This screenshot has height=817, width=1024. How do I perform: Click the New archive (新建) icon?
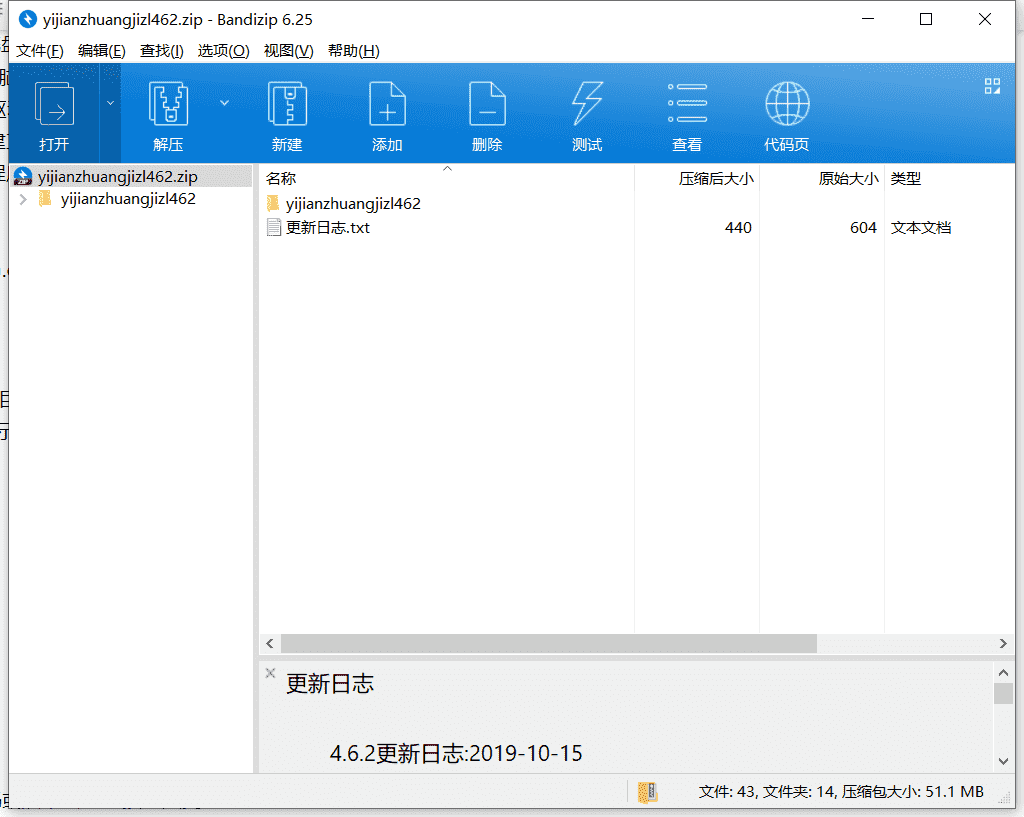[x=287, y=104]
